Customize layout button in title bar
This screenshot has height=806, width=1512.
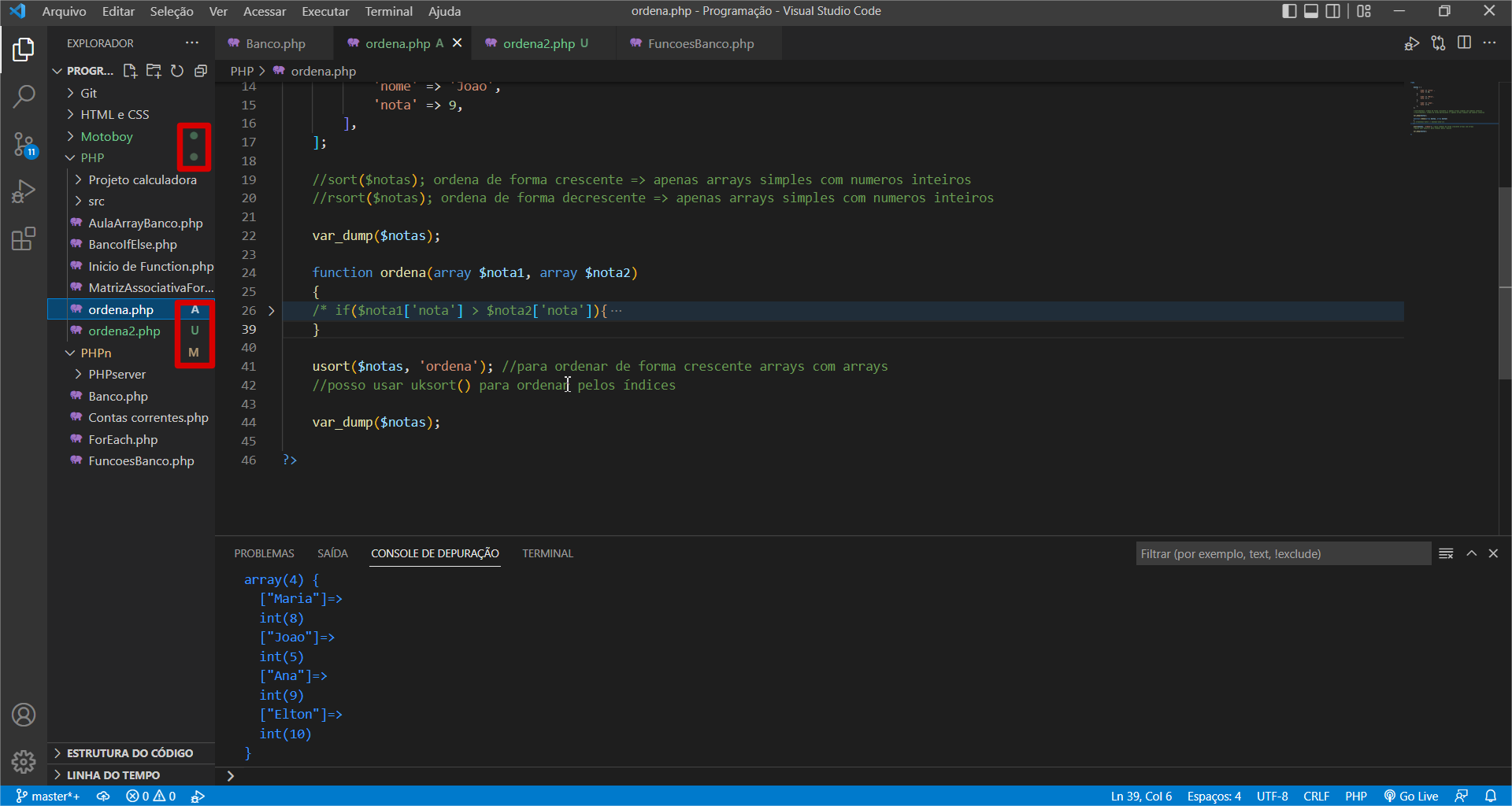[x=1364, y=11]
